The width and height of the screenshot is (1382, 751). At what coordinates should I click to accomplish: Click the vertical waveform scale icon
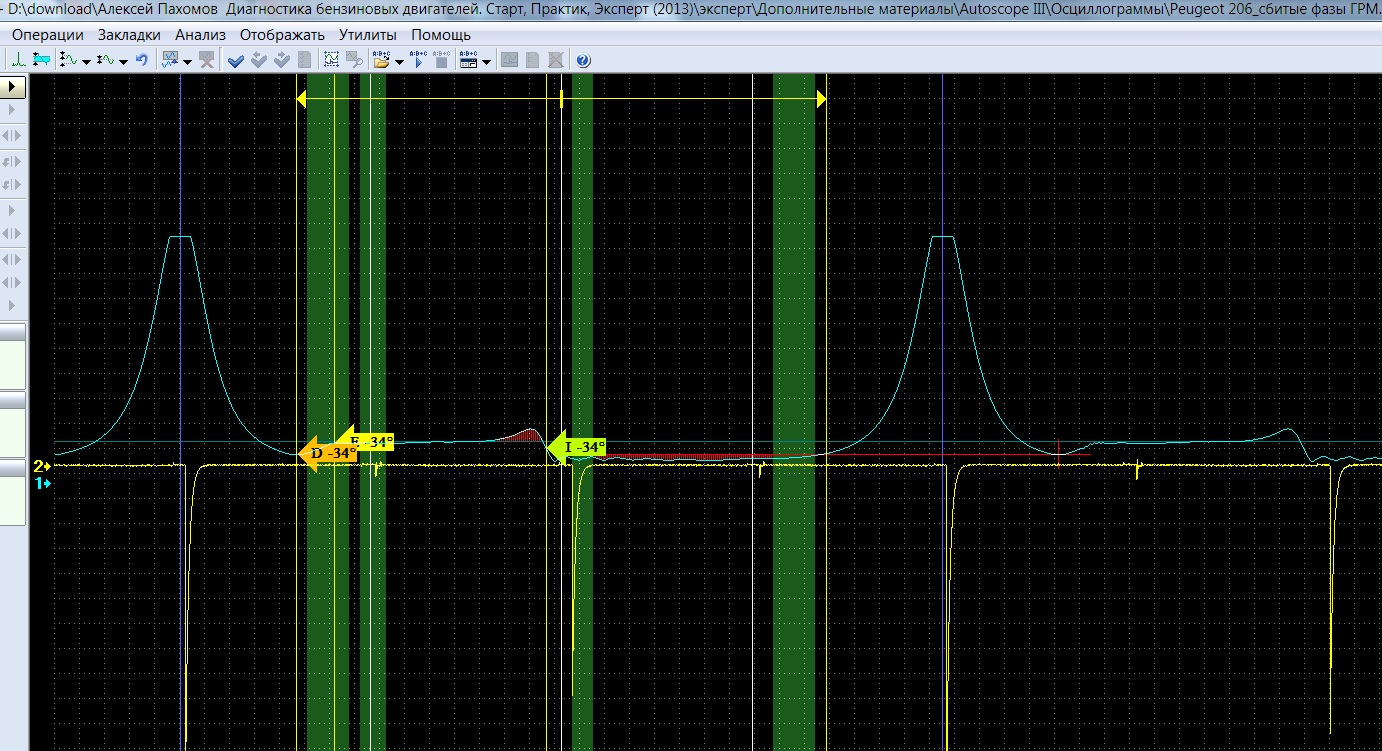point(68,60)
